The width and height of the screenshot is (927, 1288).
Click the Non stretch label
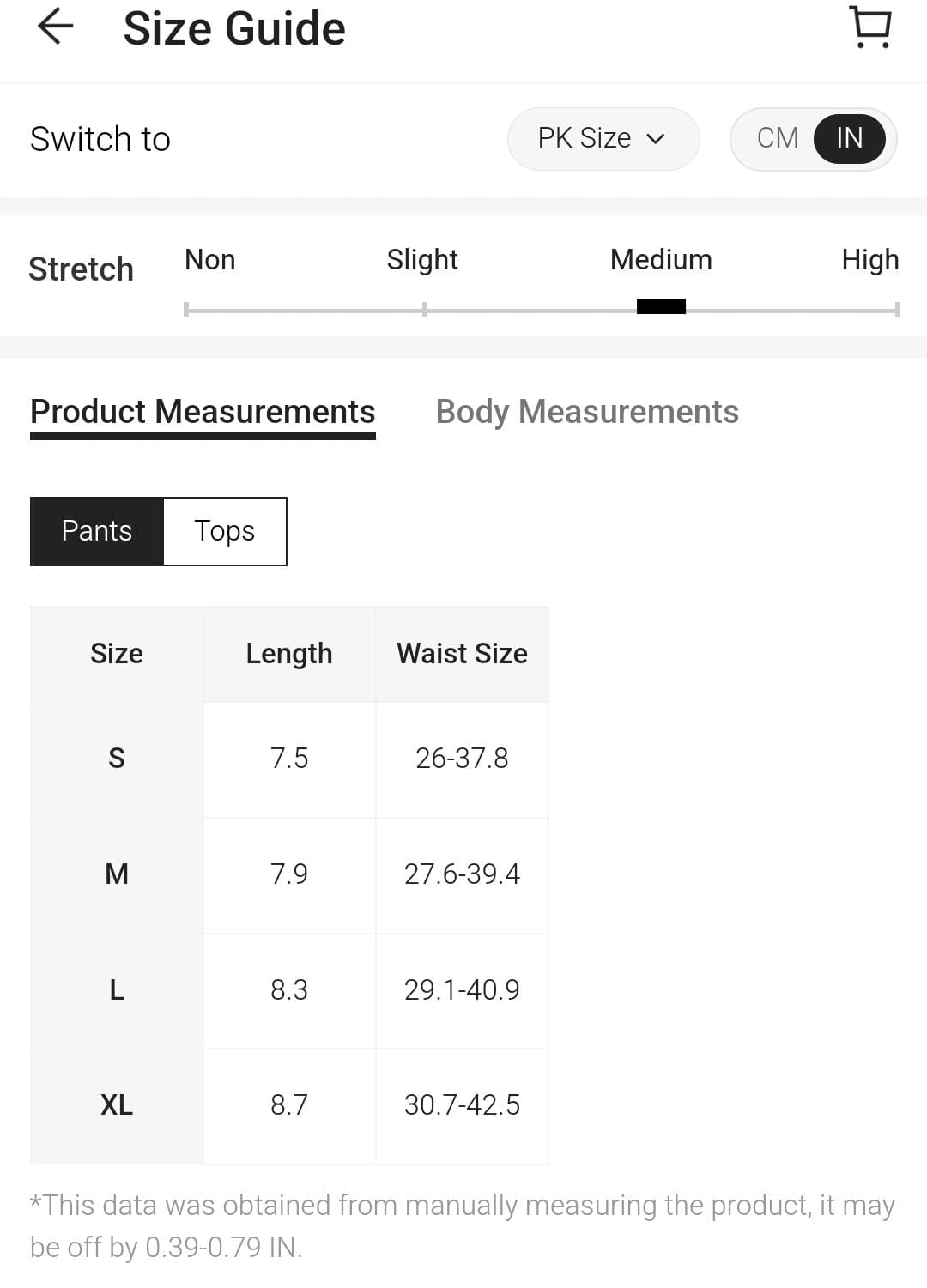[210, 260]
